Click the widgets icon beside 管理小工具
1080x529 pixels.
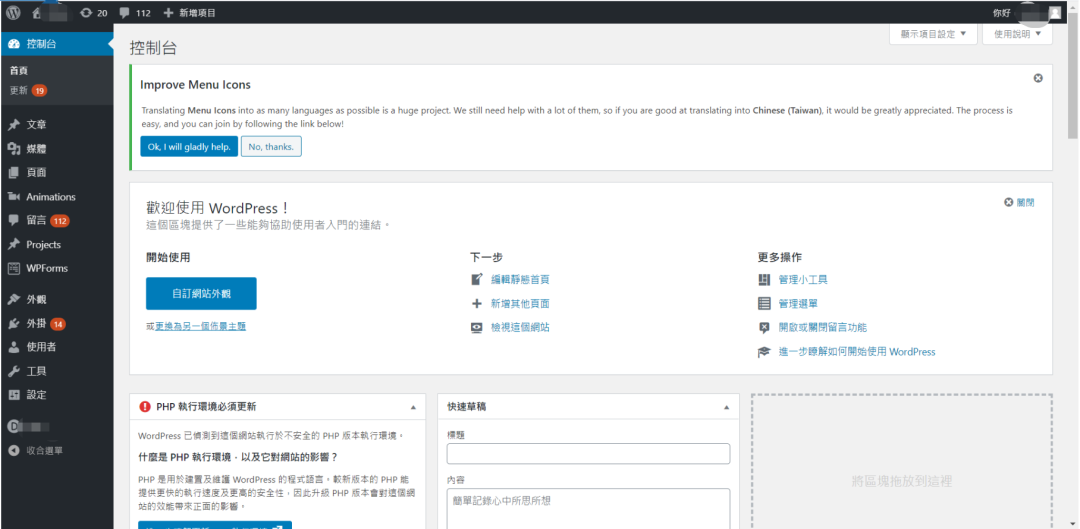tap(764, 280)
